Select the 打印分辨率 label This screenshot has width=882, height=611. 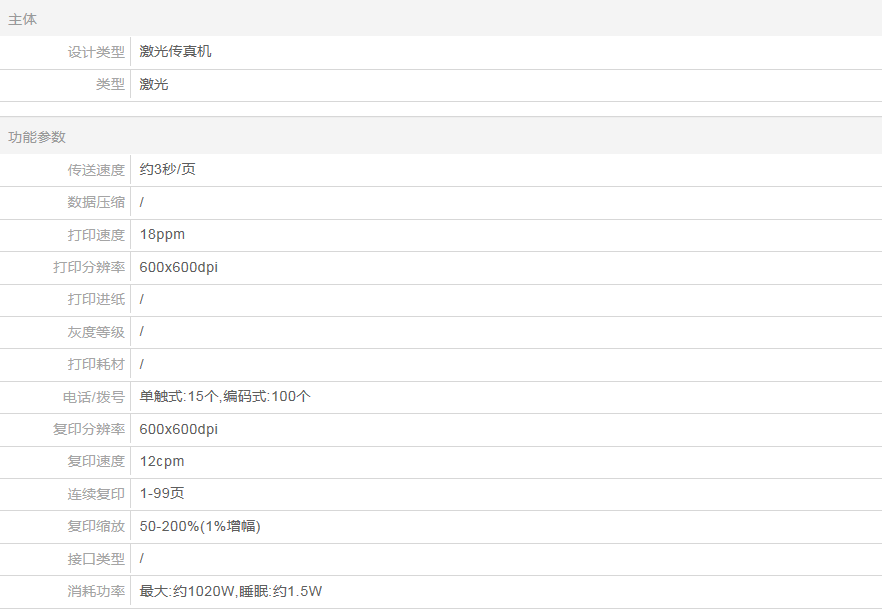click(x=89, y=267)
